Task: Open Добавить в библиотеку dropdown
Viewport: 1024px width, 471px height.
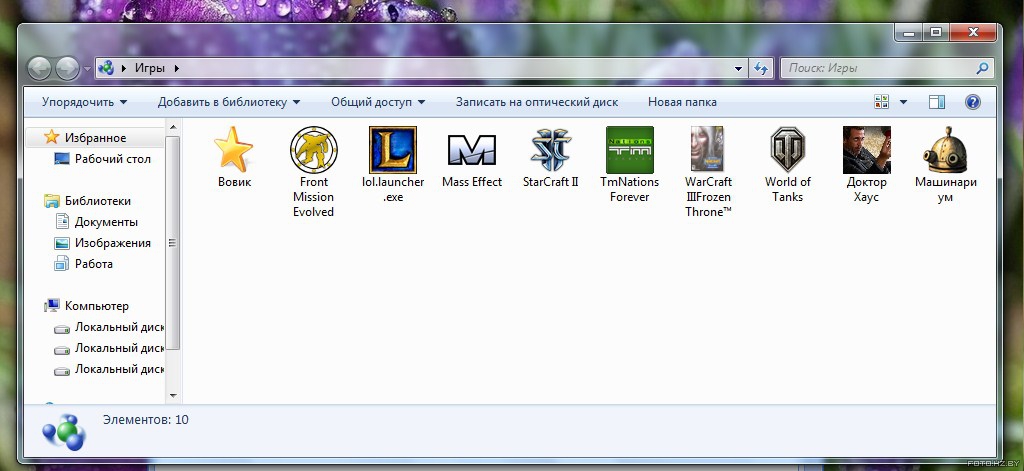Action: click(x=229, y=102)
